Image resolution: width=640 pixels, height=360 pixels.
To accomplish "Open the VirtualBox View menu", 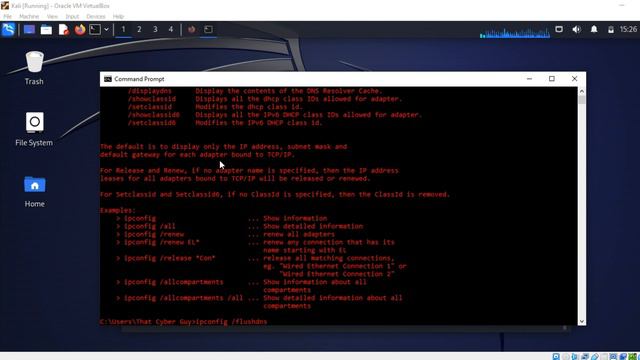I will tap(52, 16).
